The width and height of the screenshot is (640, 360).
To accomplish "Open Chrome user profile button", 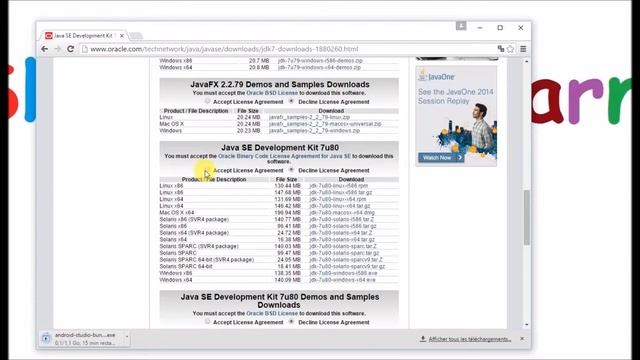I will pos(461,26).
